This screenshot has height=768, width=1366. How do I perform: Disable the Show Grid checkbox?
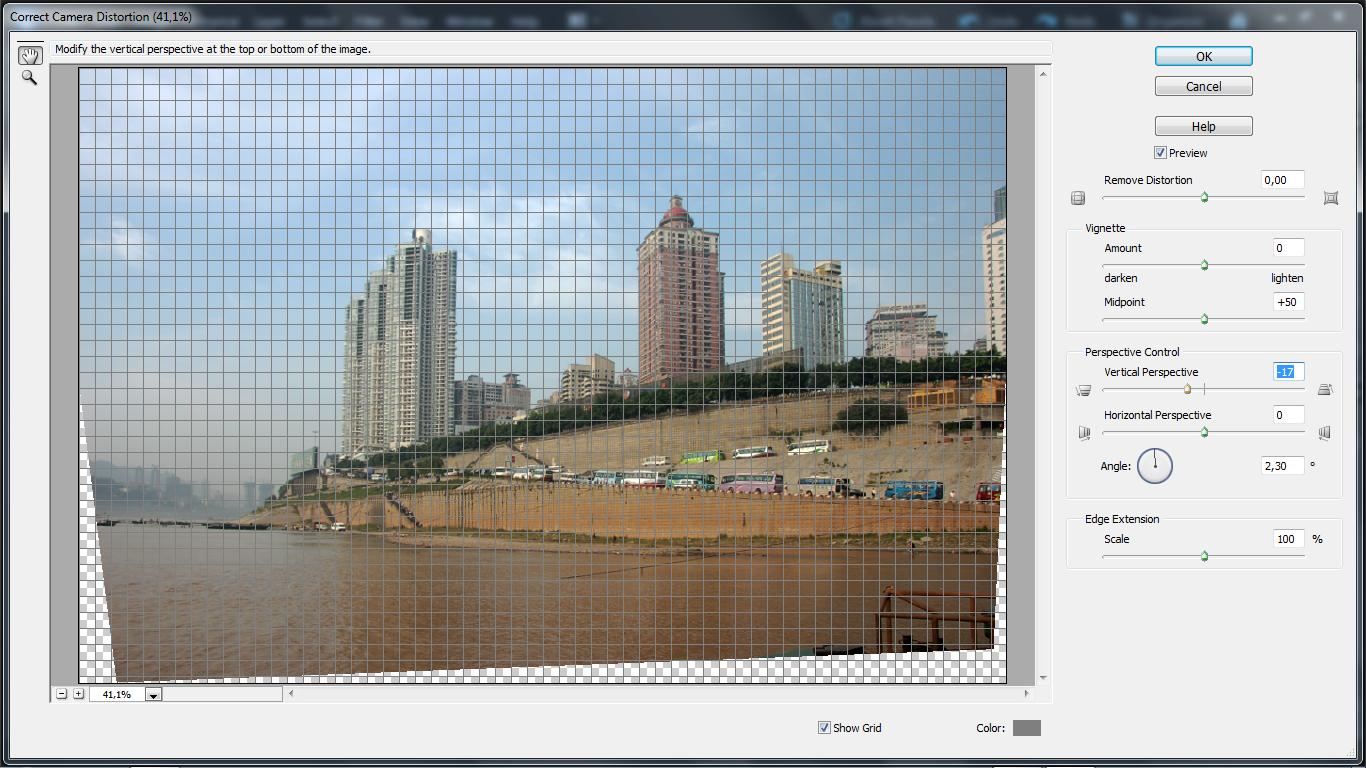click(x=824, y=728)
